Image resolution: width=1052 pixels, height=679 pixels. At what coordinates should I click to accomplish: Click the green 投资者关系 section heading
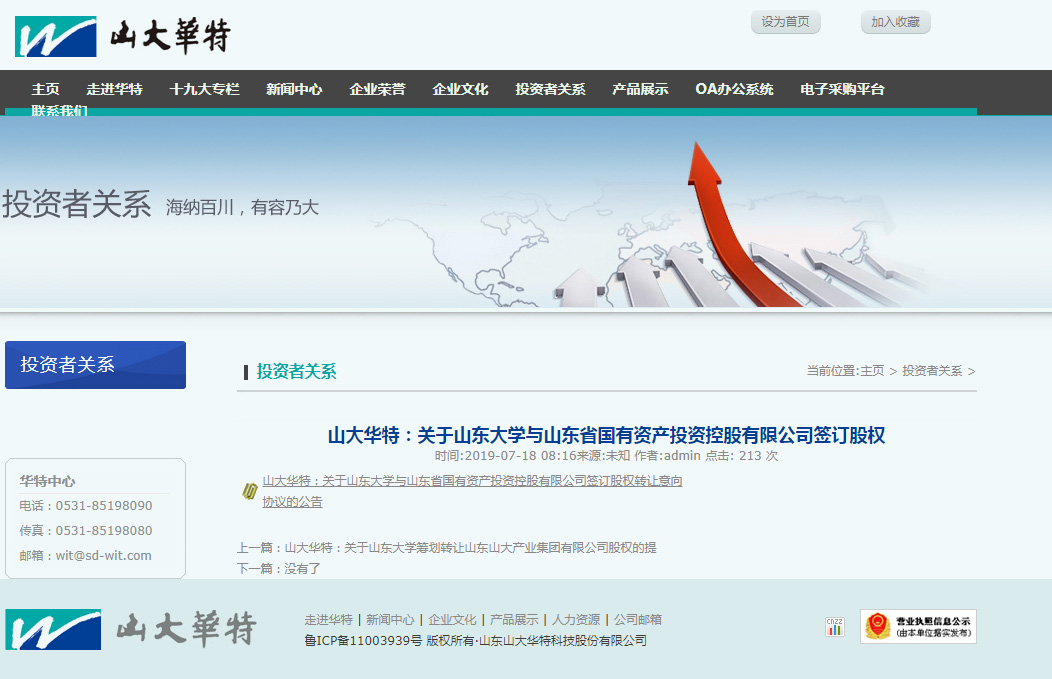(297, 372)
